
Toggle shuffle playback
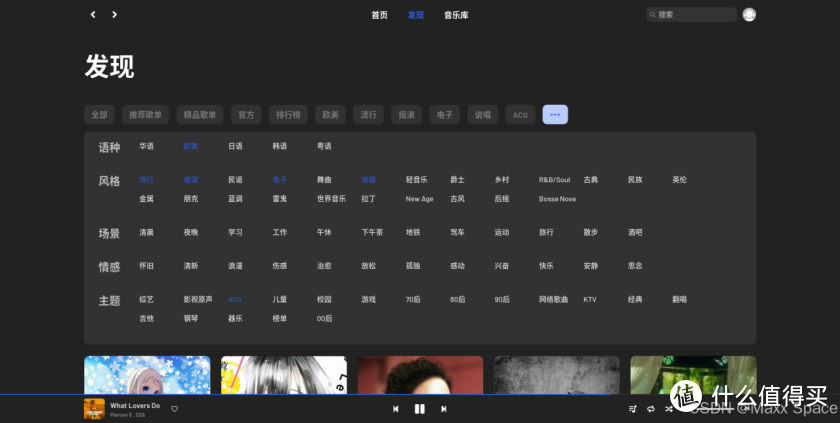(669, 409)
